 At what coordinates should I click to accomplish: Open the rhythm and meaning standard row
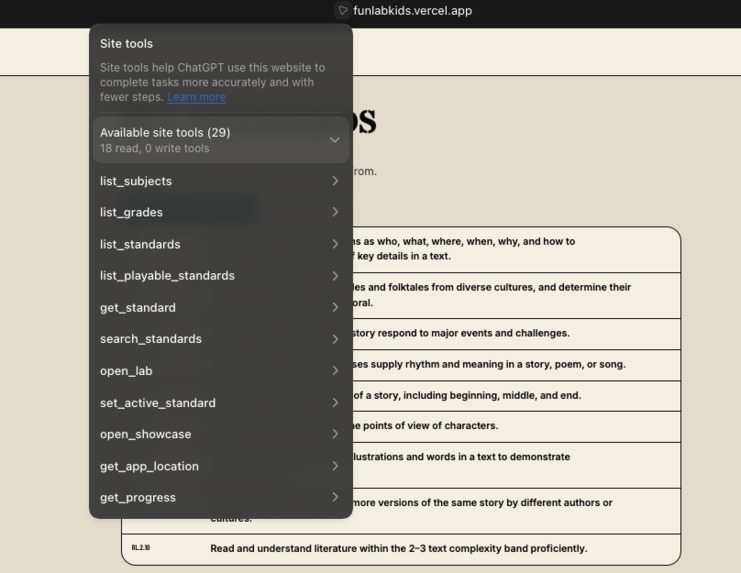(x=517, y=365)
